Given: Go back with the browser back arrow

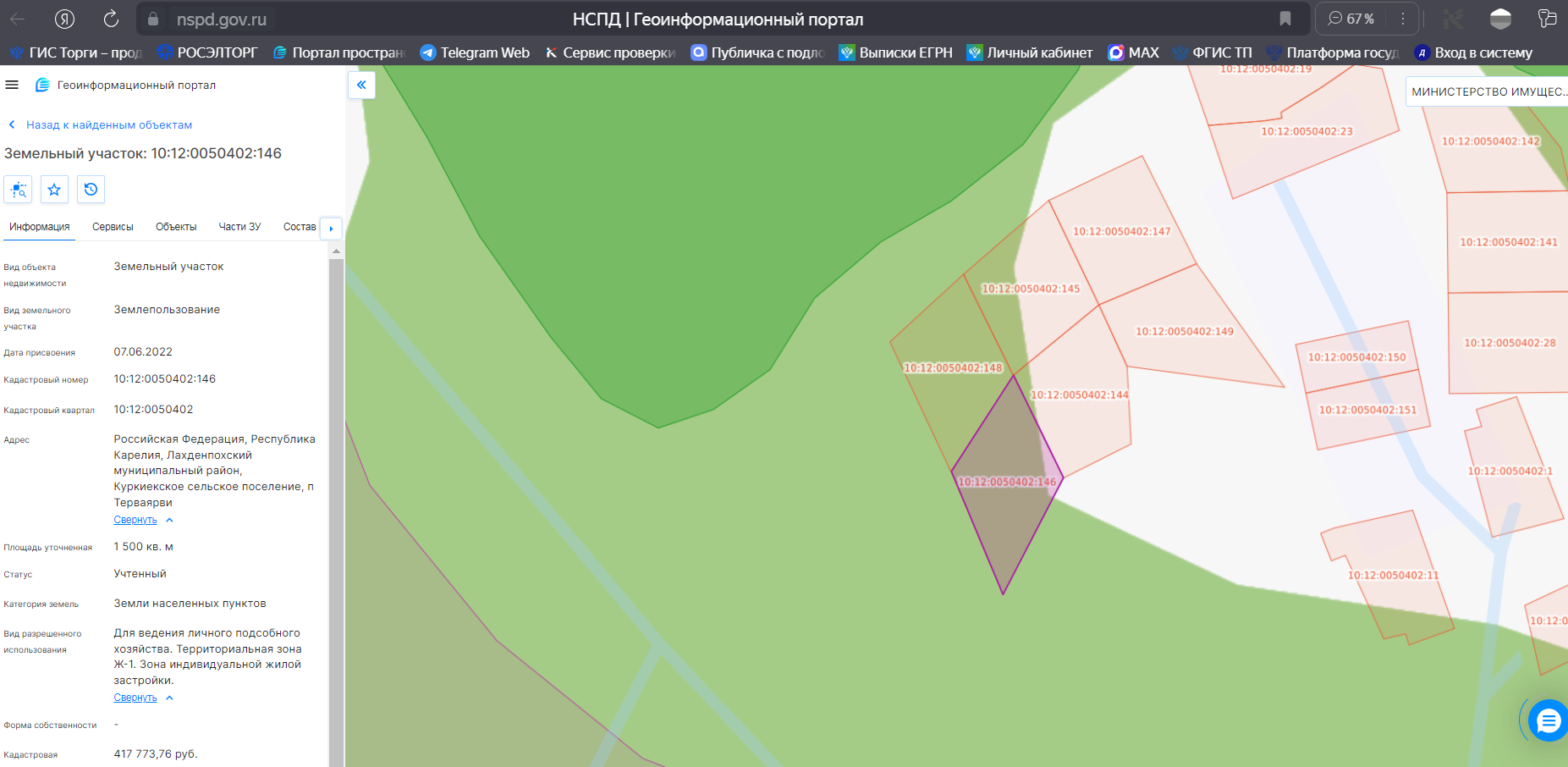Looking at the screenshot, I should click(17, 19).
